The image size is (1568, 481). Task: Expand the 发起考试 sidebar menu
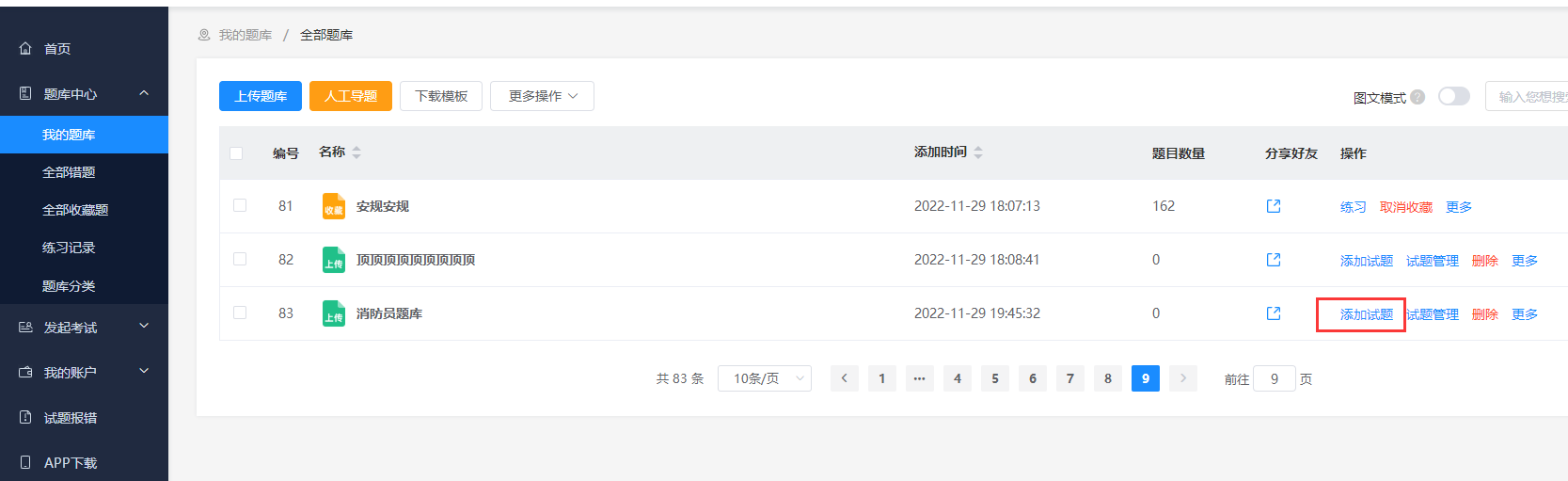(x=84, y=327)
